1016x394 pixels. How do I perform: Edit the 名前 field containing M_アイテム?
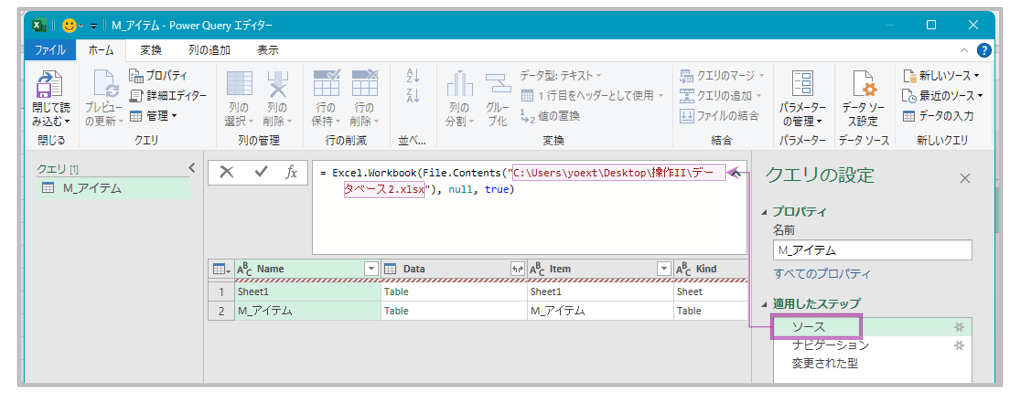872,251
